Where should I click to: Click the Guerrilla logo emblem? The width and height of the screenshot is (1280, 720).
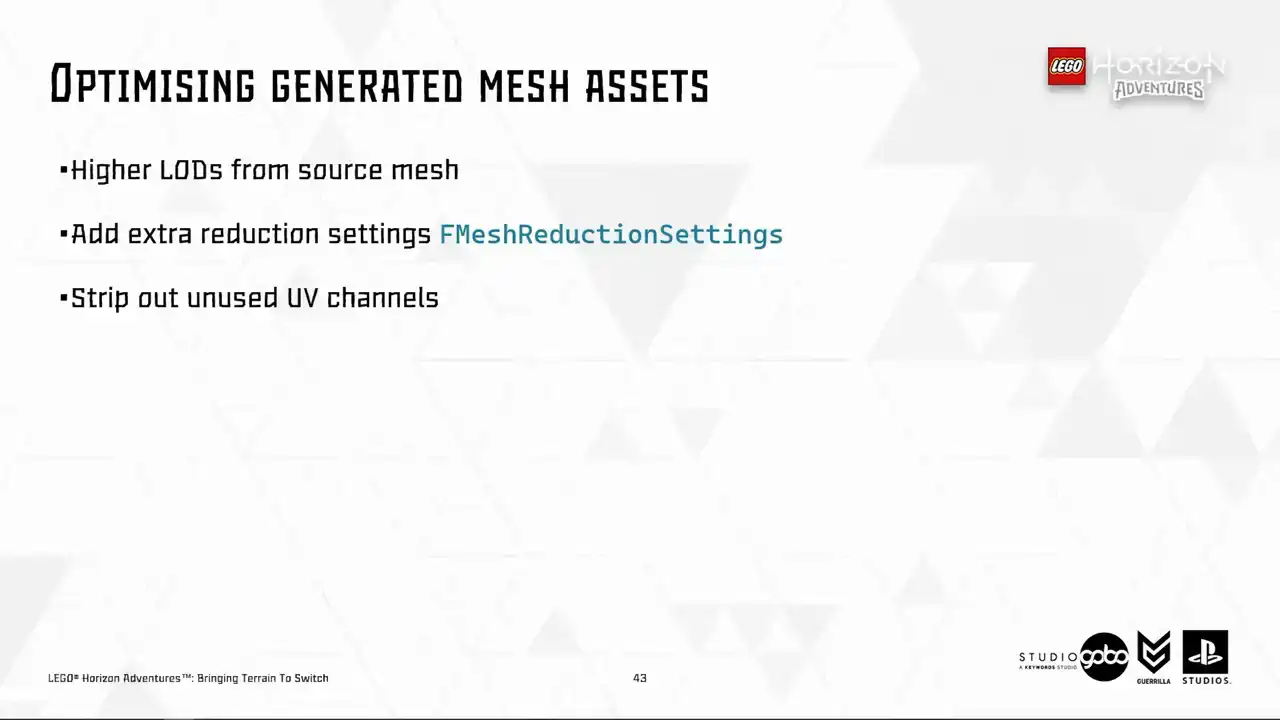(x=1154, y=652)
